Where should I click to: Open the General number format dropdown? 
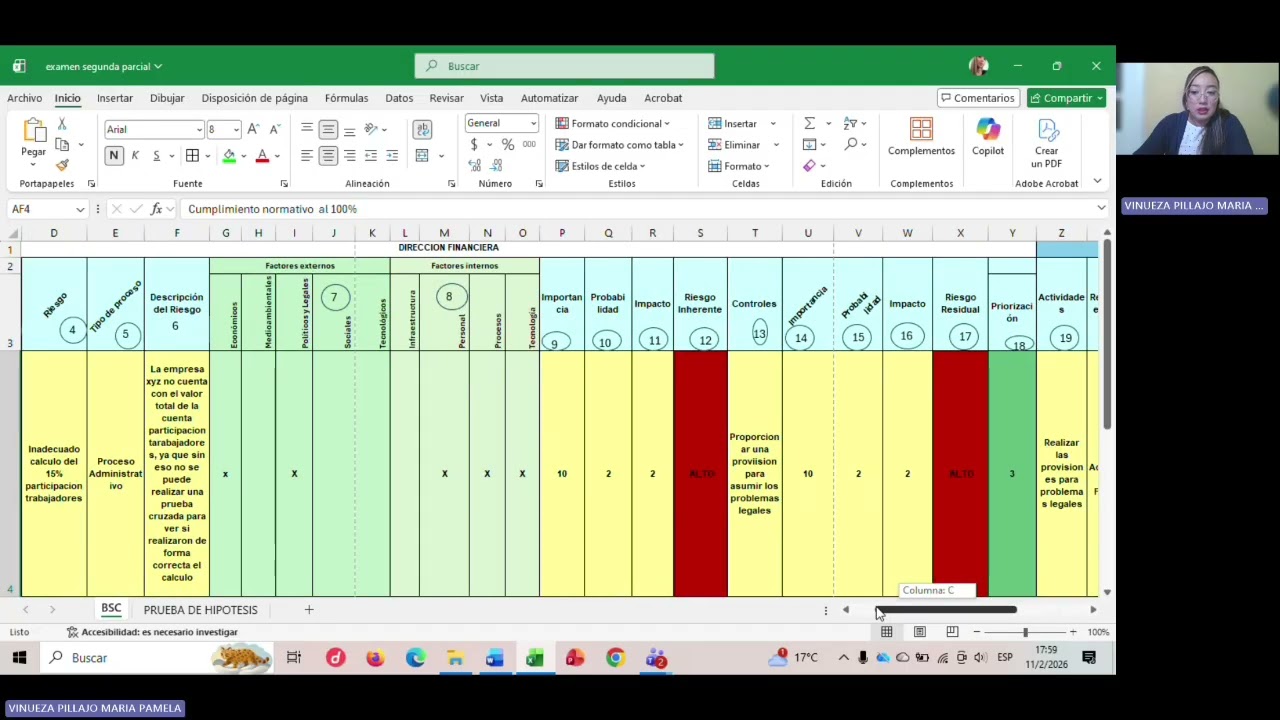pos(533,124)
